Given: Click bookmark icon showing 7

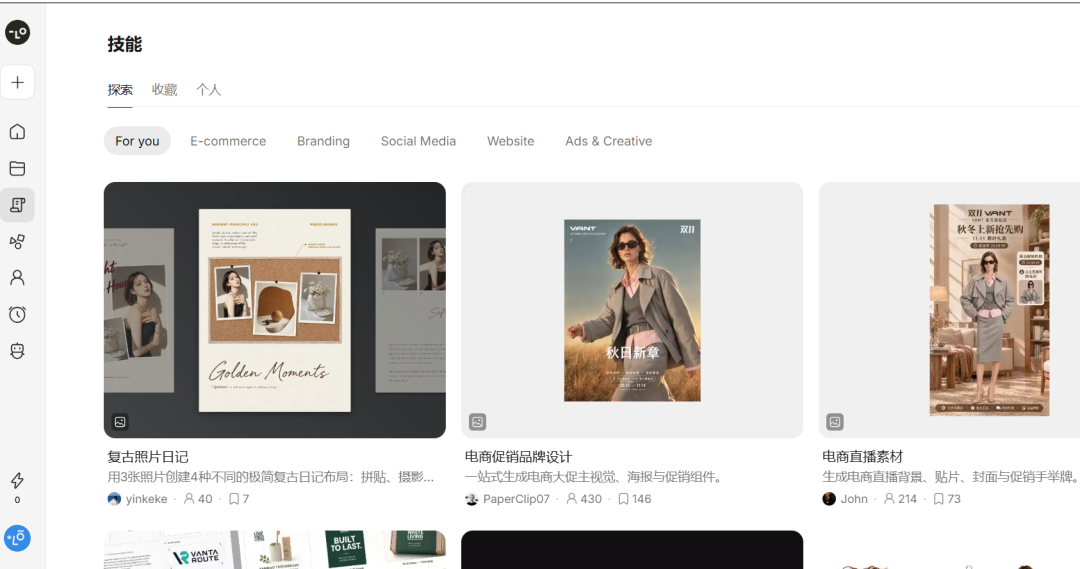Looking at the screenshot, I should 233,499.
